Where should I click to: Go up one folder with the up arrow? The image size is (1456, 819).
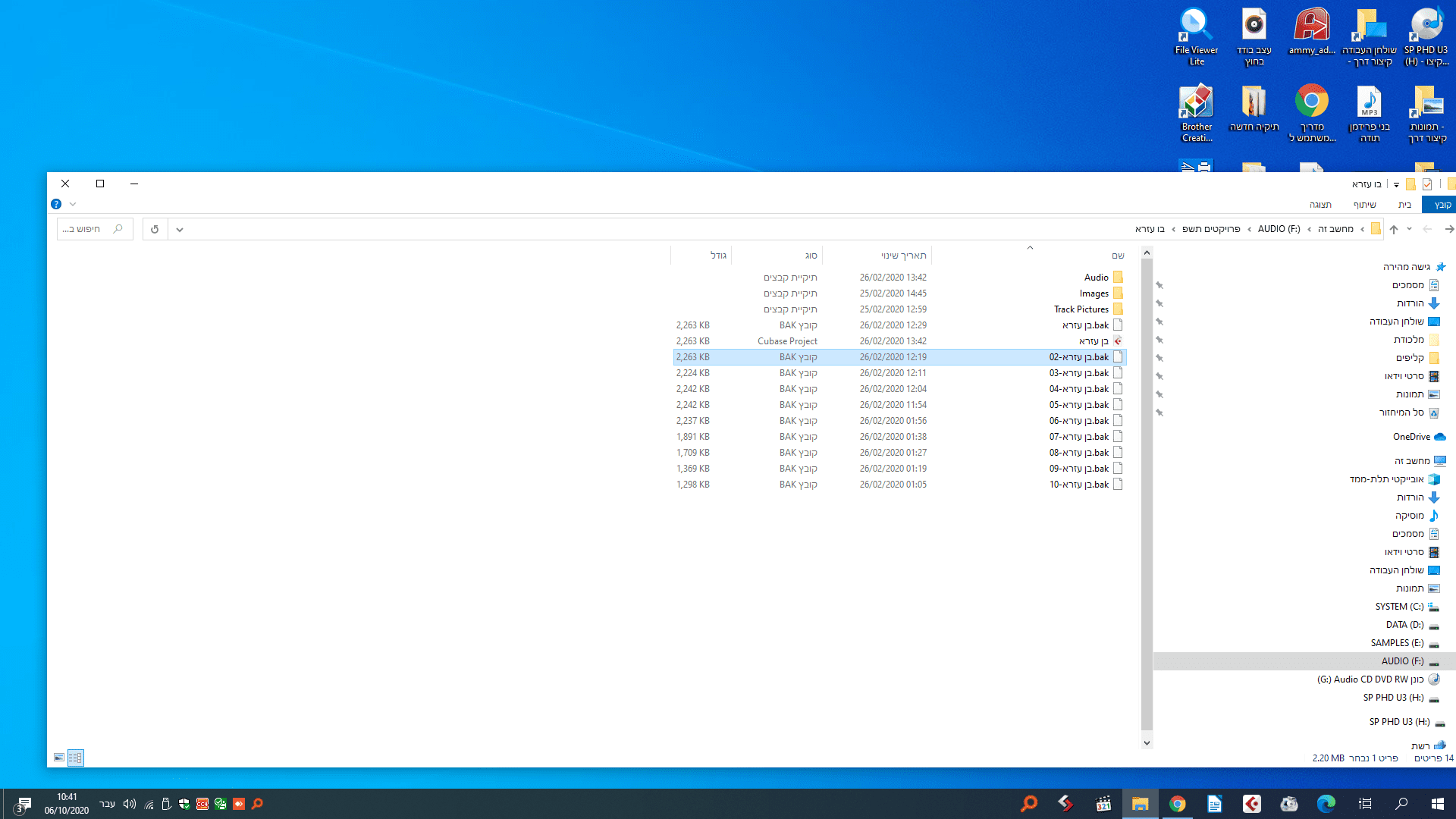tap(1394, 229)
